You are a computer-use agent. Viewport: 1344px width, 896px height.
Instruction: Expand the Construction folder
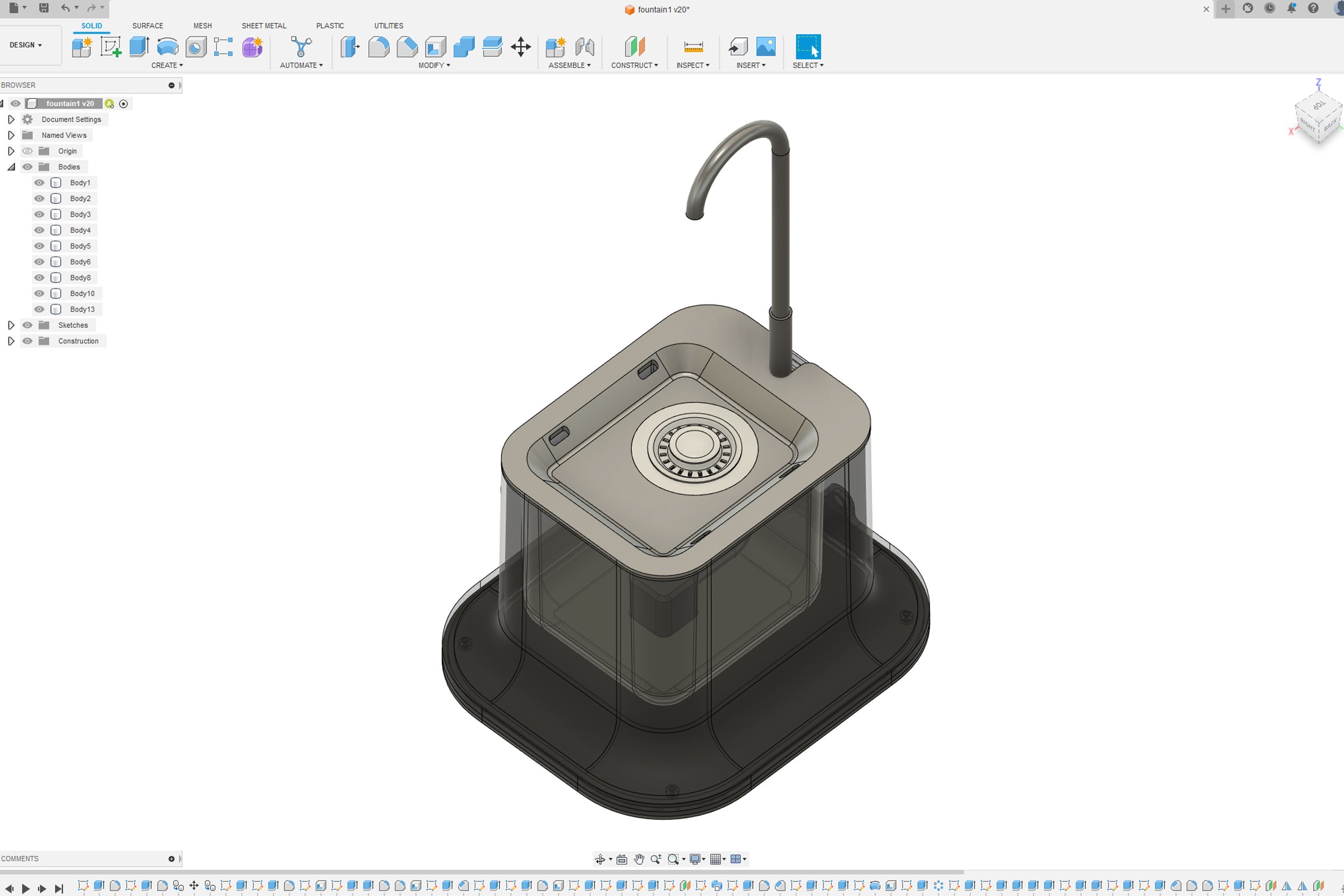[11, 341]
